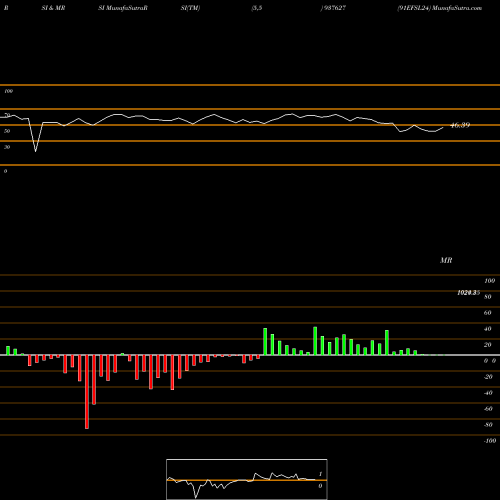The image size is (500, 500).
Task: Click the mini overview chart thumbnail
Action: pyautogui.click(x=247, y=479)
